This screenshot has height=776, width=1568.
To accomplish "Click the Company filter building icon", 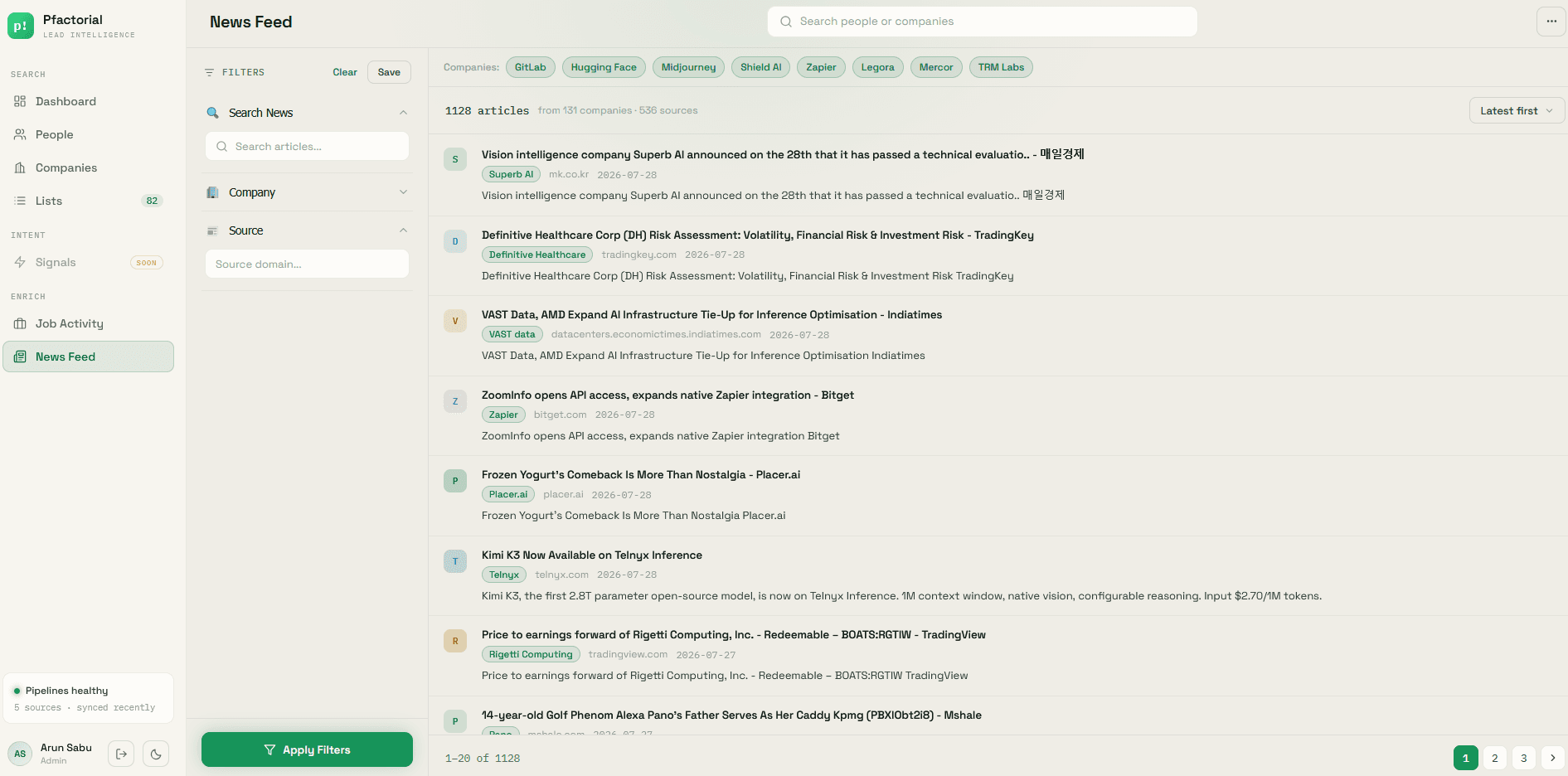I will pyautogui.click(x=212, y=192).
